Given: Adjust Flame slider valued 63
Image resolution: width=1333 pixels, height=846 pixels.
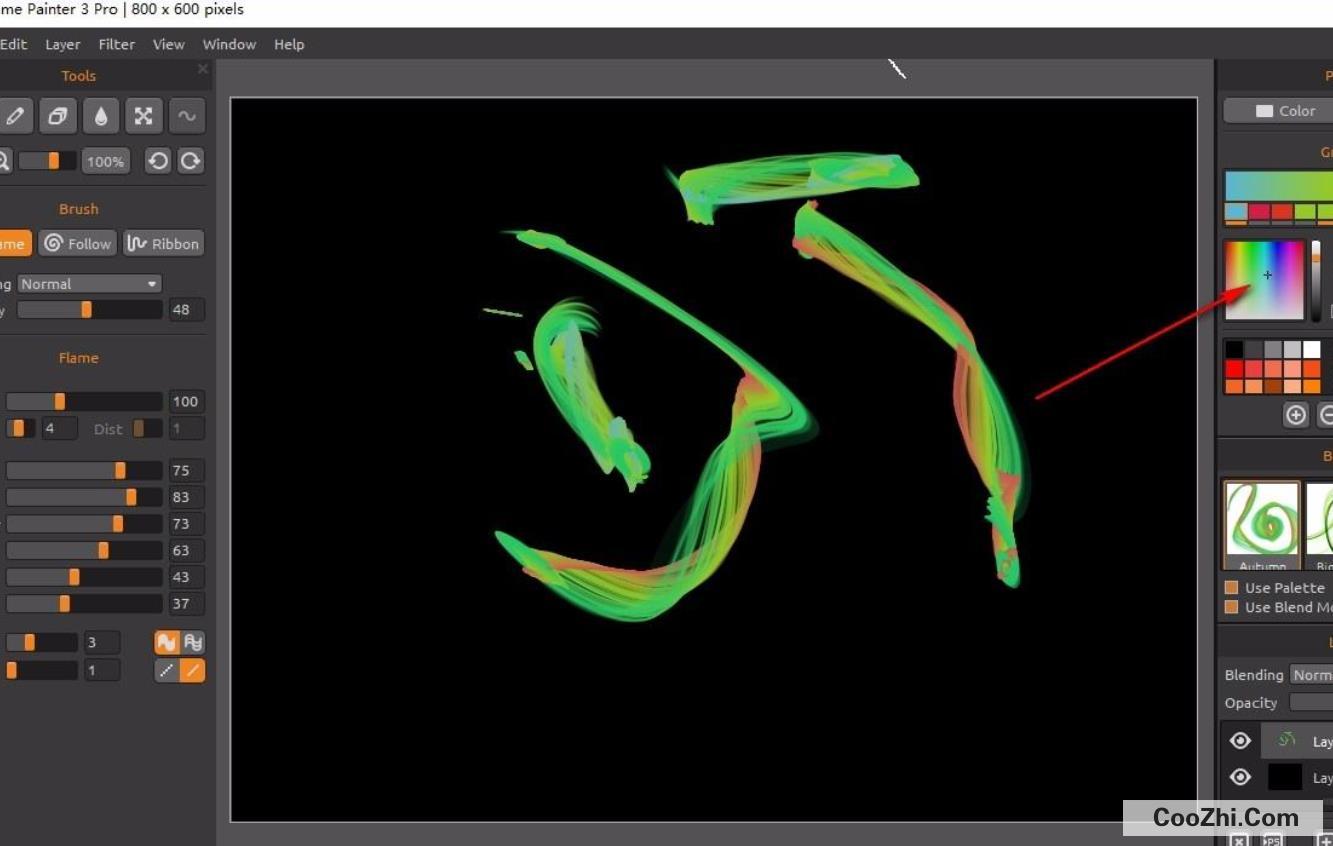Looking at the screenshot, I should point(84,550).
